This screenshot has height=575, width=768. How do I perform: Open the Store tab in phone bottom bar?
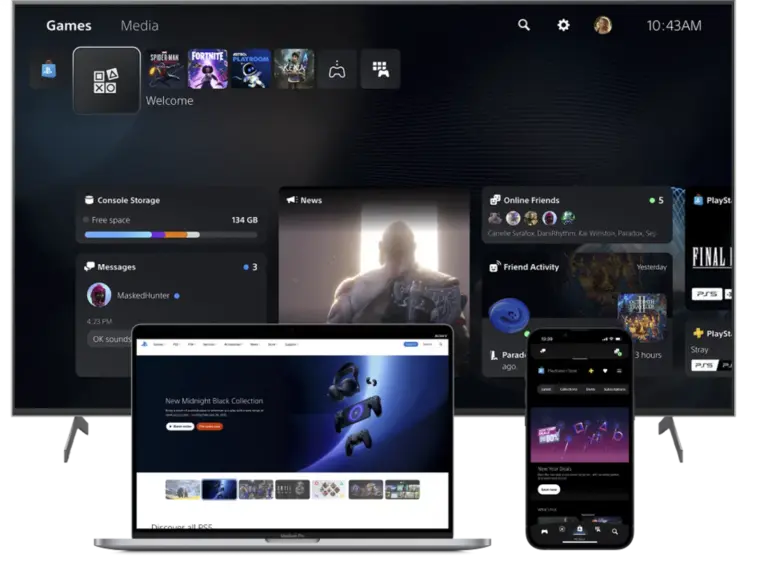(x=579, y=529)
